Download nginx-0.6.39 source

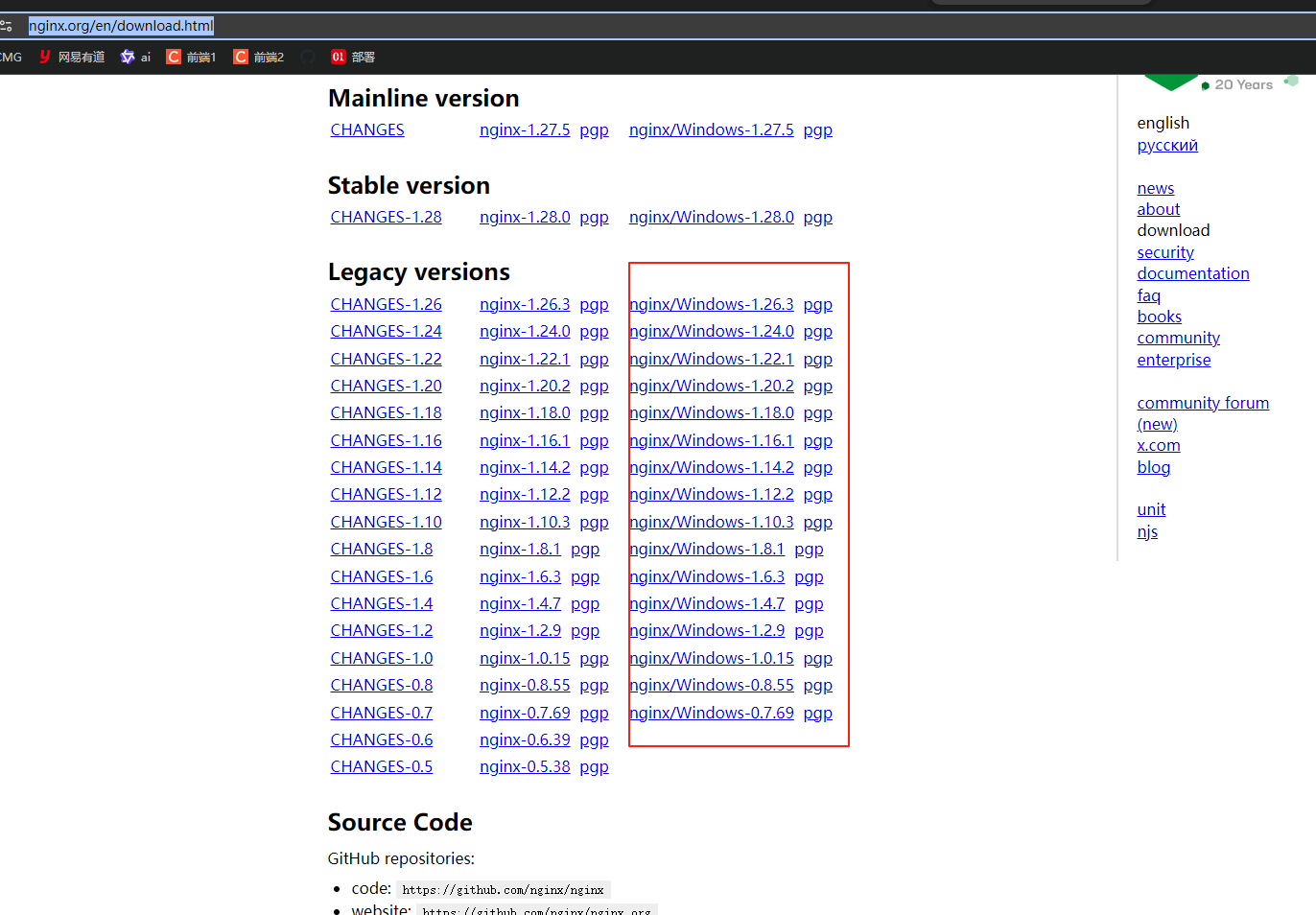coord(525,739)
